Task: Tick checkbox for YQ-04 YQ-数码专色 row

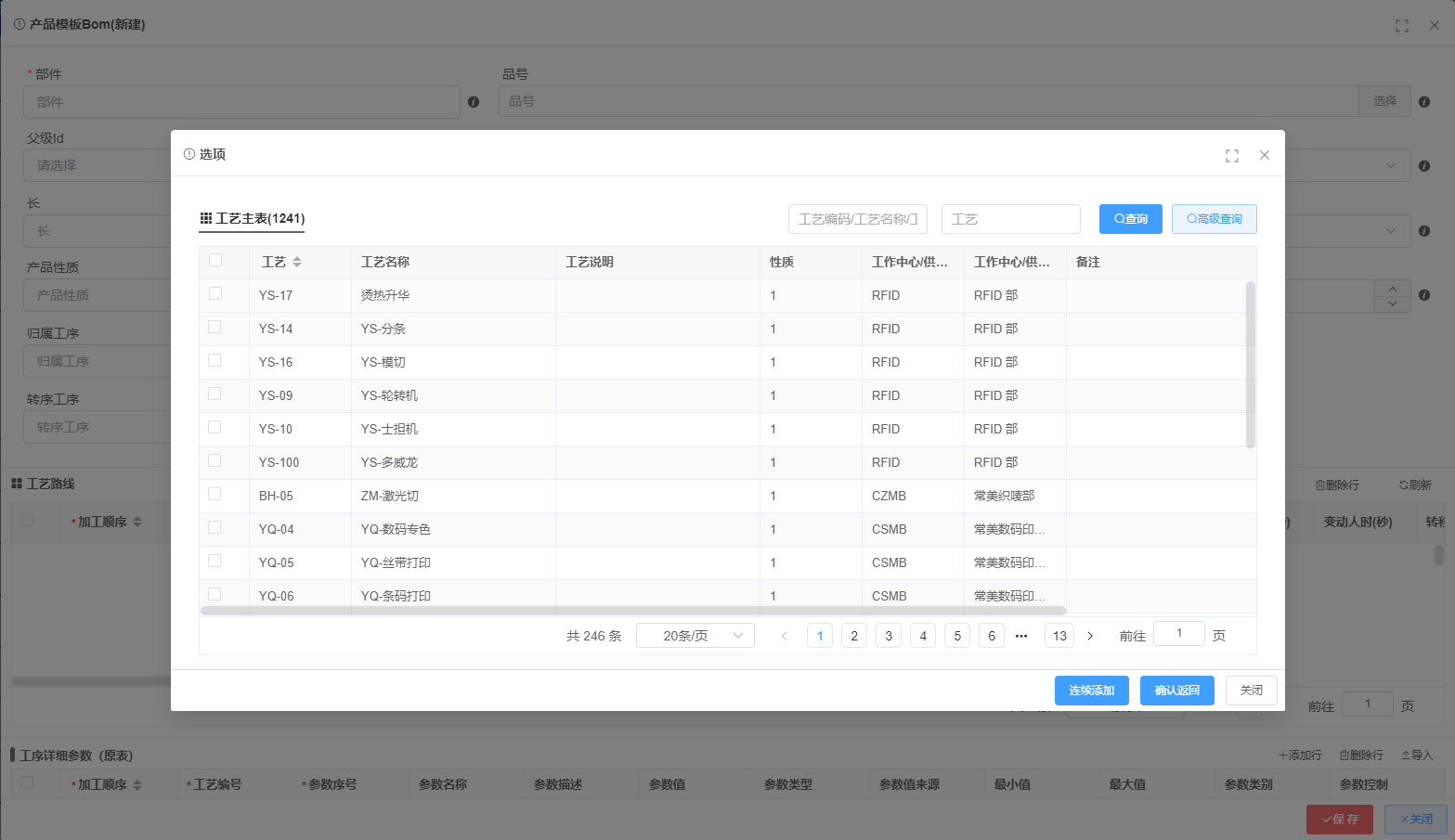Action: (x=215, y=528)
